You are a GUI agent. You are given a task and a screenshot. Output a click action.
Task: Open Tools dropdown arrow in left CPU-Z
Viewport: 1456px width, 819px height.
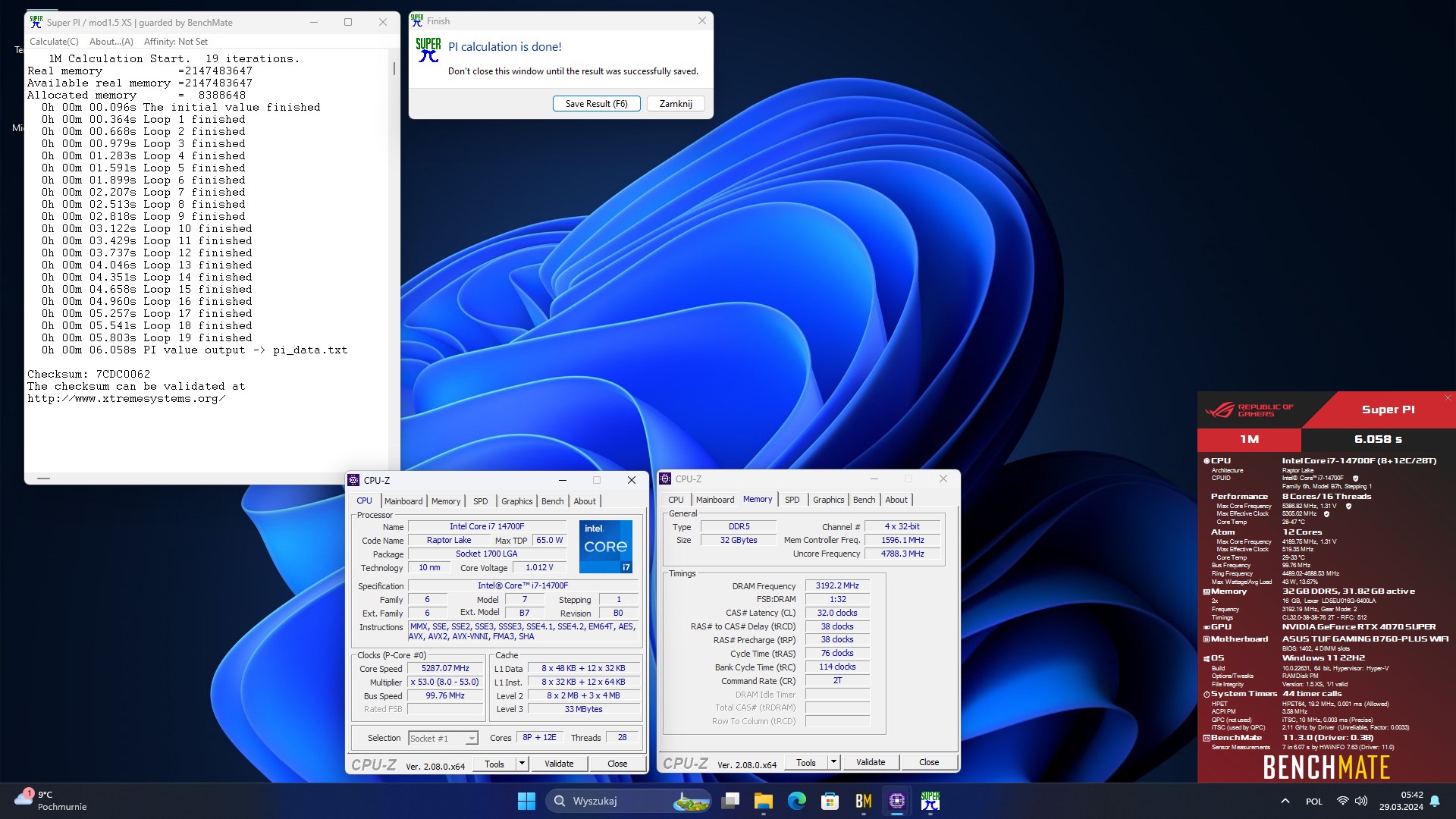click(522, 764)
